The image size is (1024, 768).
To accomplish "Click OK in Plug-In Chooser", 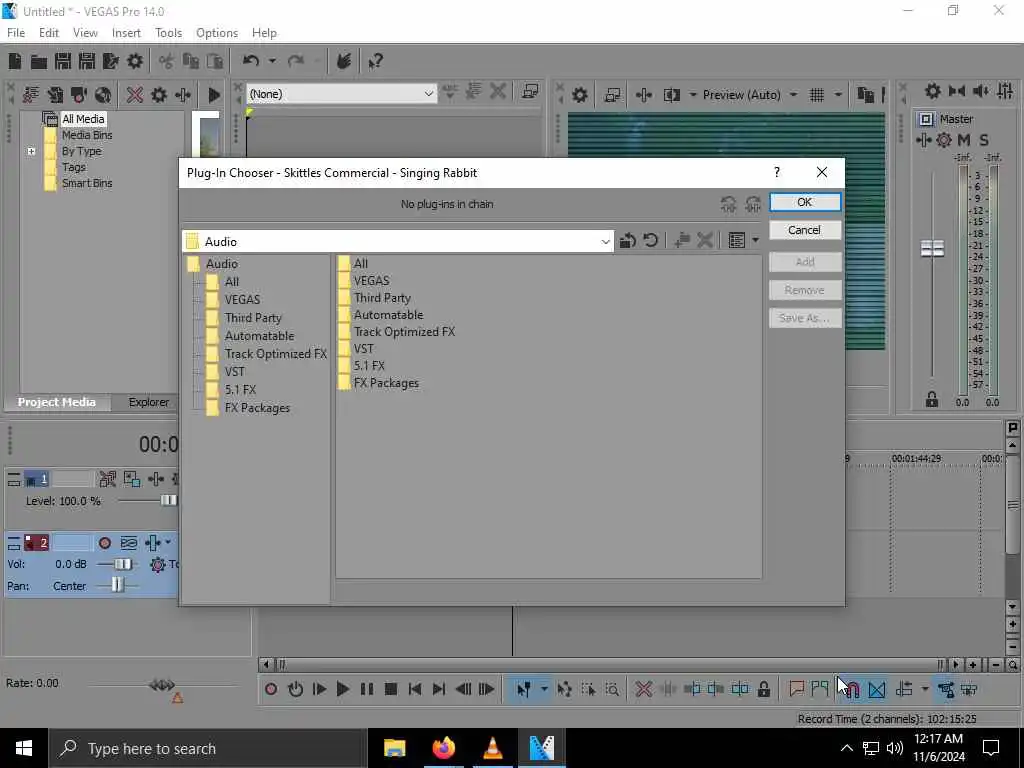I will tap(805, 202).
